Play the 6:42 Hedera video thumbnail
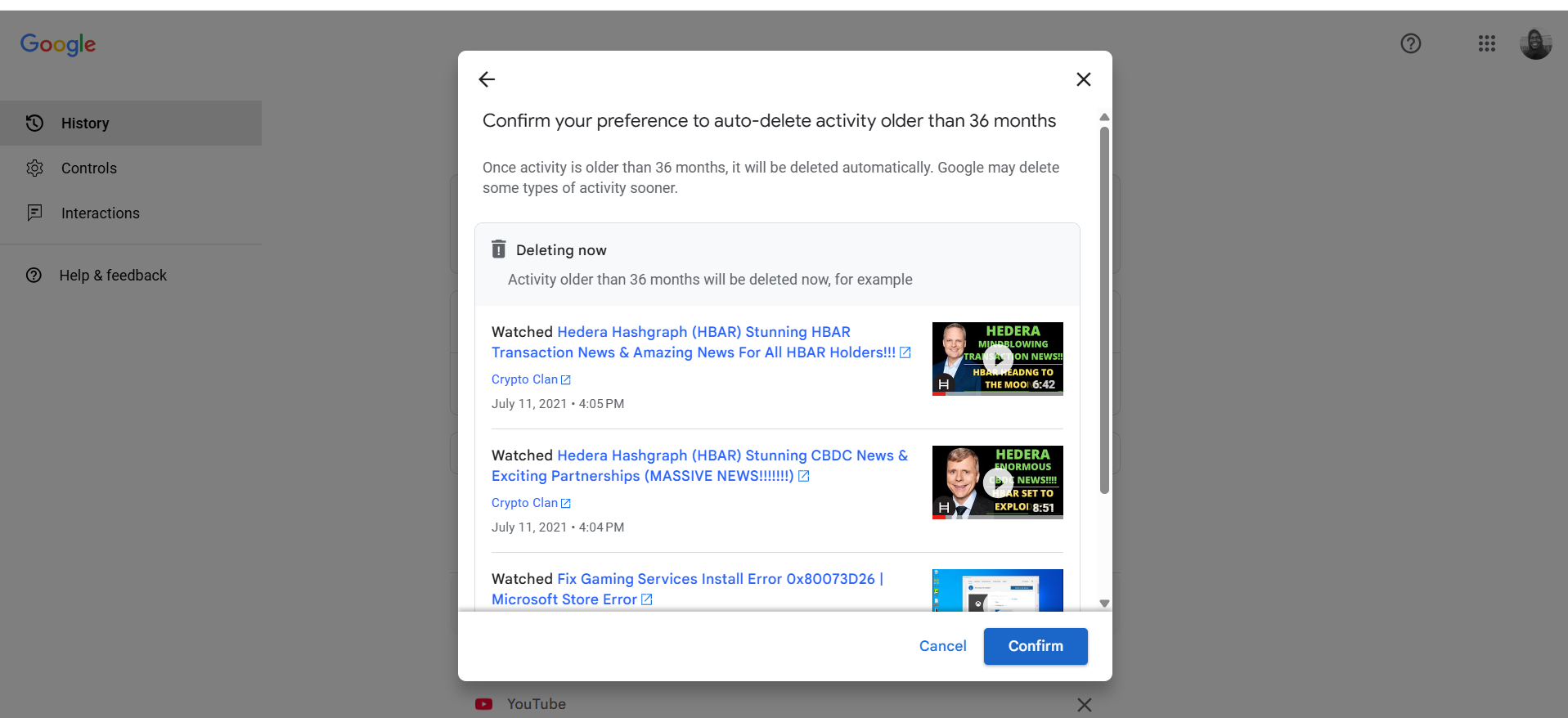 (998, 359)
